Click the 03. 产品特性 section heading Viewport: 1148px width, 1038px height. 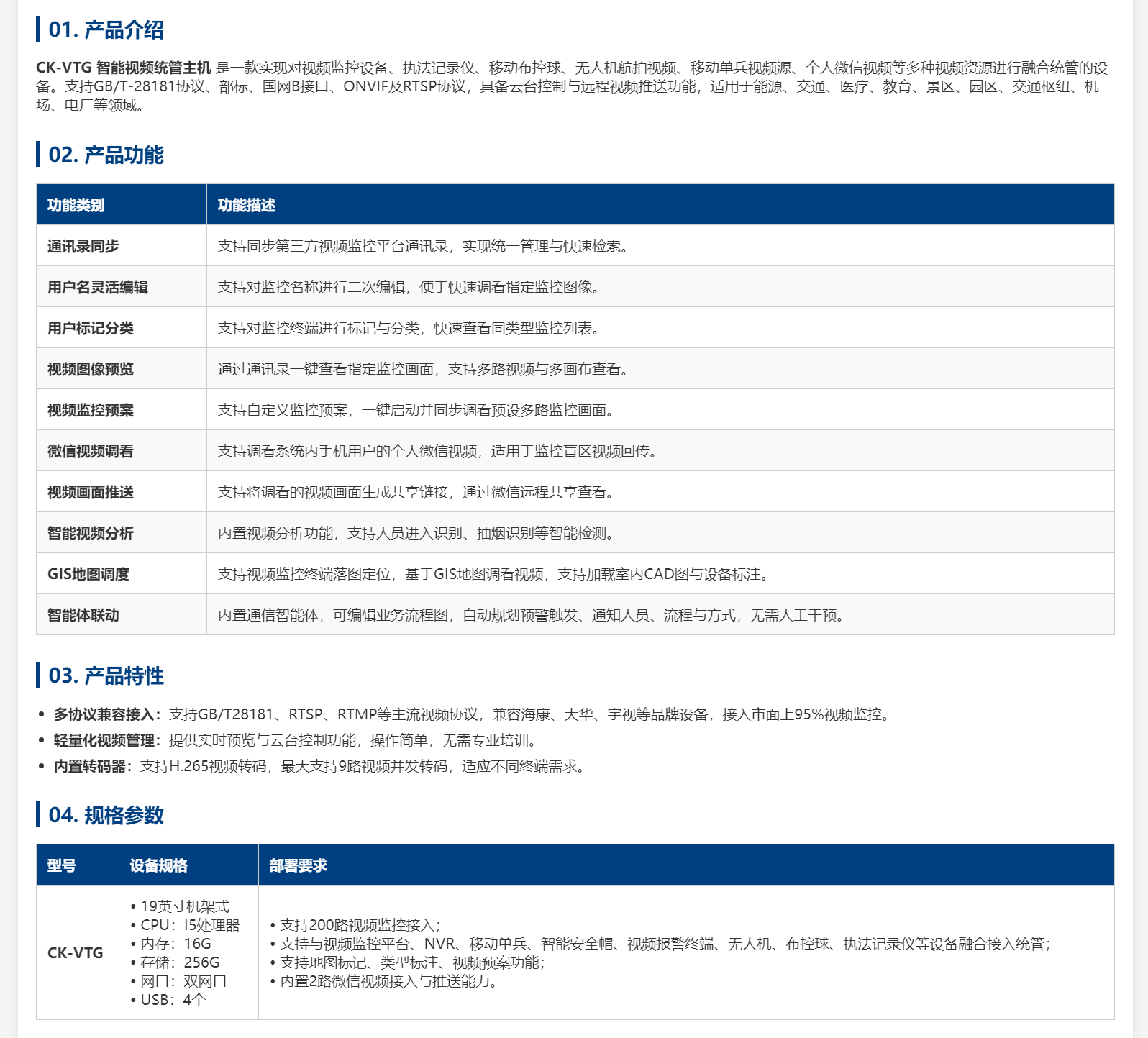pyautogui.click(x=106, y=675)
